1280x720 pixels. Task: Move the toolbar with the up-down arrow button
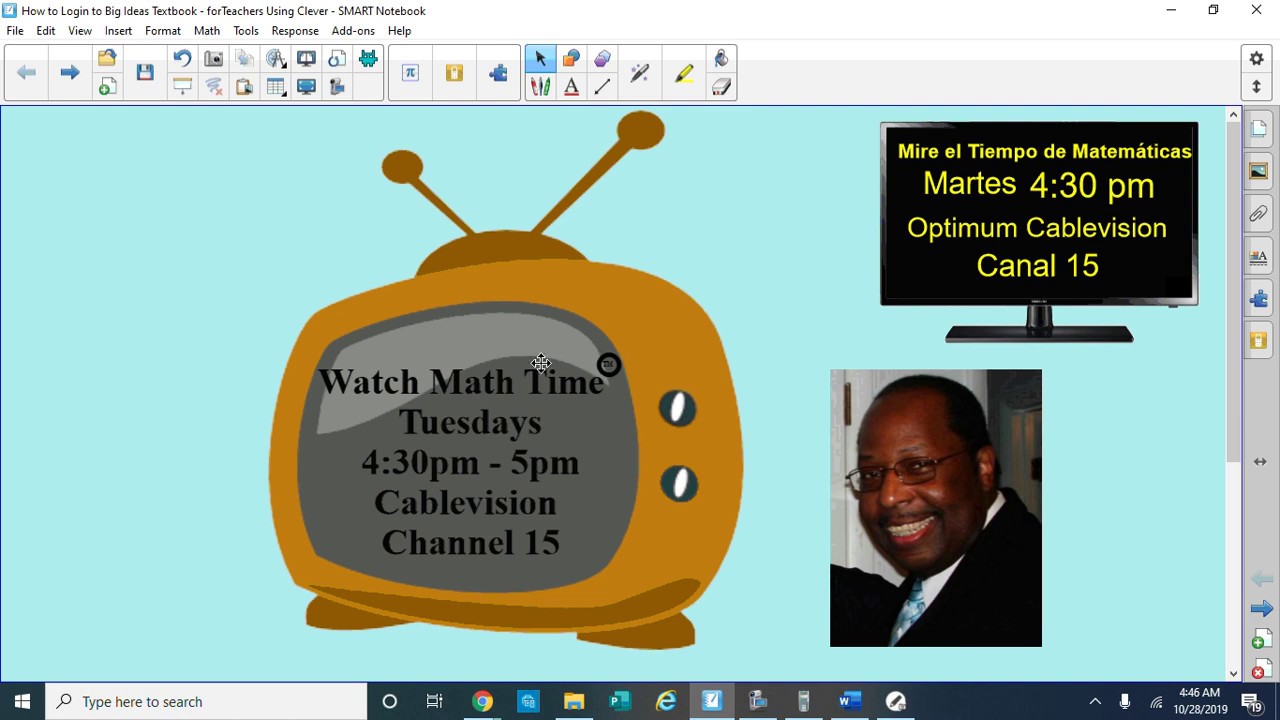(1257, 87)
